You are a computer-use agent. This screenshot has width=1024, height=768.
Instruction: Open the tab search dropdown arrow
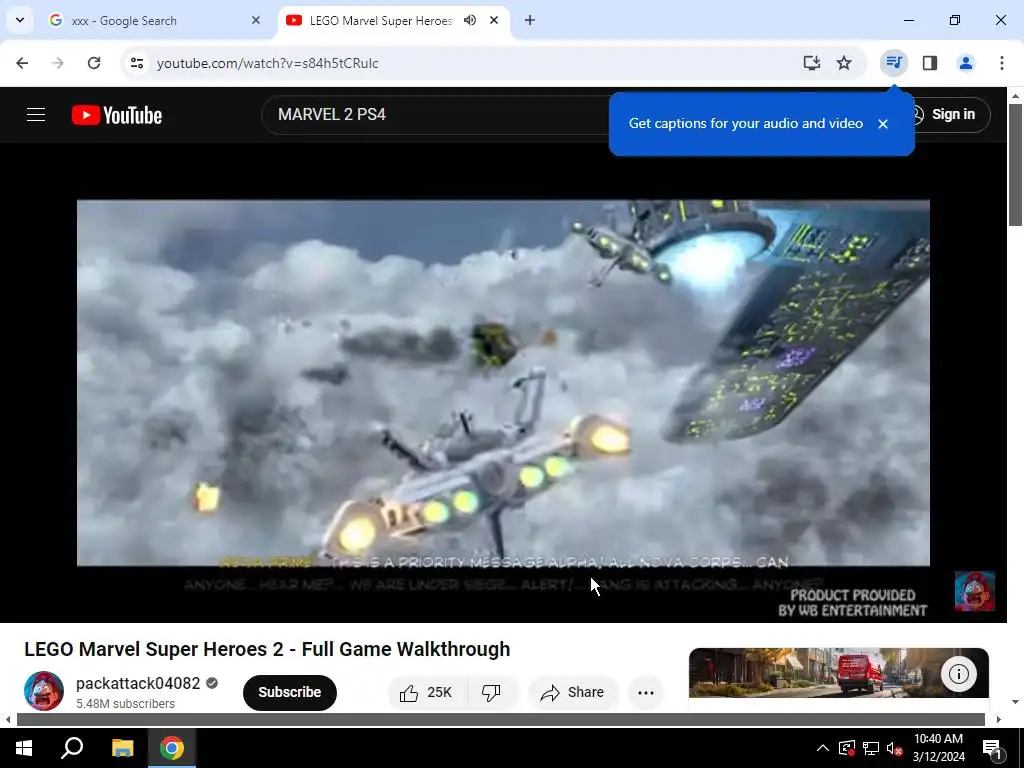click(20, 20)
